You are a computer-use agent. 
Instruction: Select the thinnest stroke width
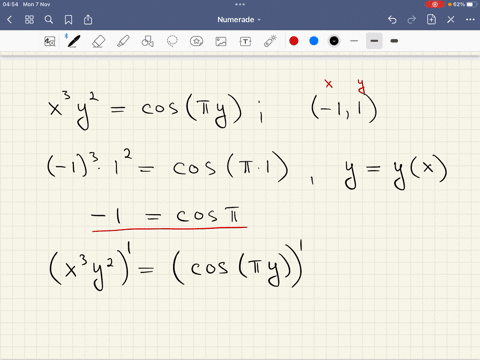354,41
